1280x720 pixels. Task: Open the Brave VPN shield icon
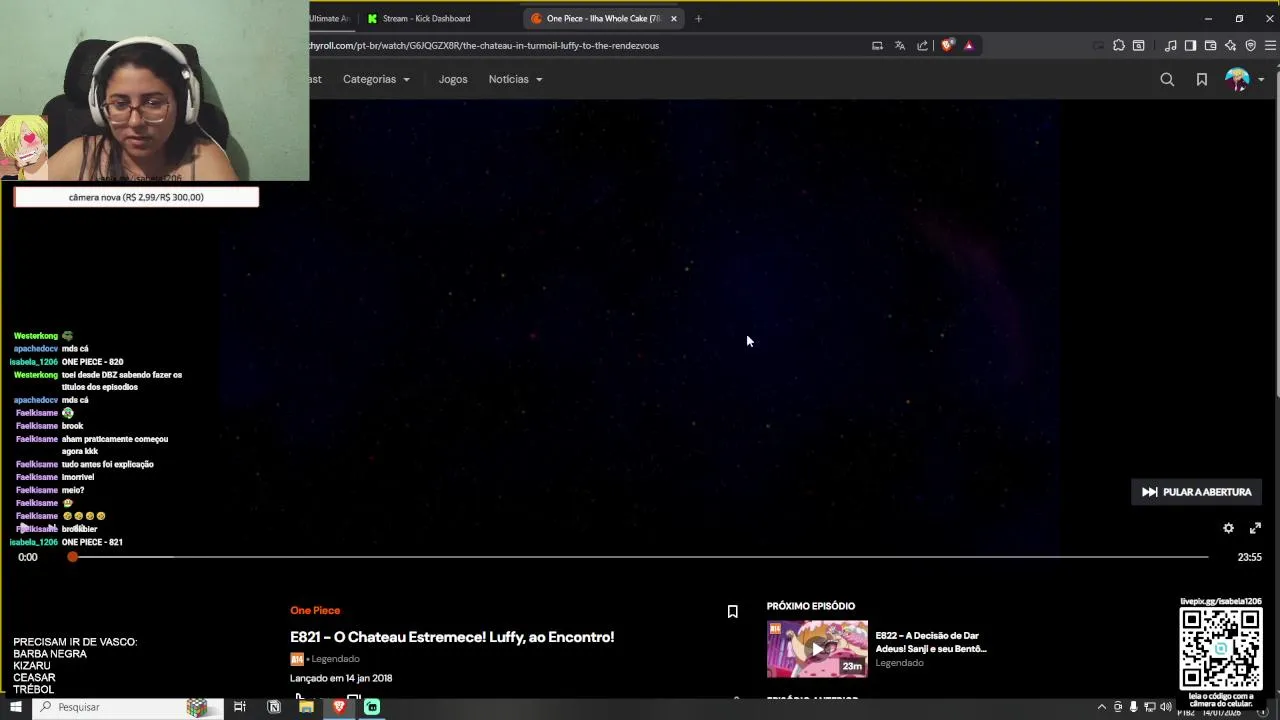(x=1250, y=45)
